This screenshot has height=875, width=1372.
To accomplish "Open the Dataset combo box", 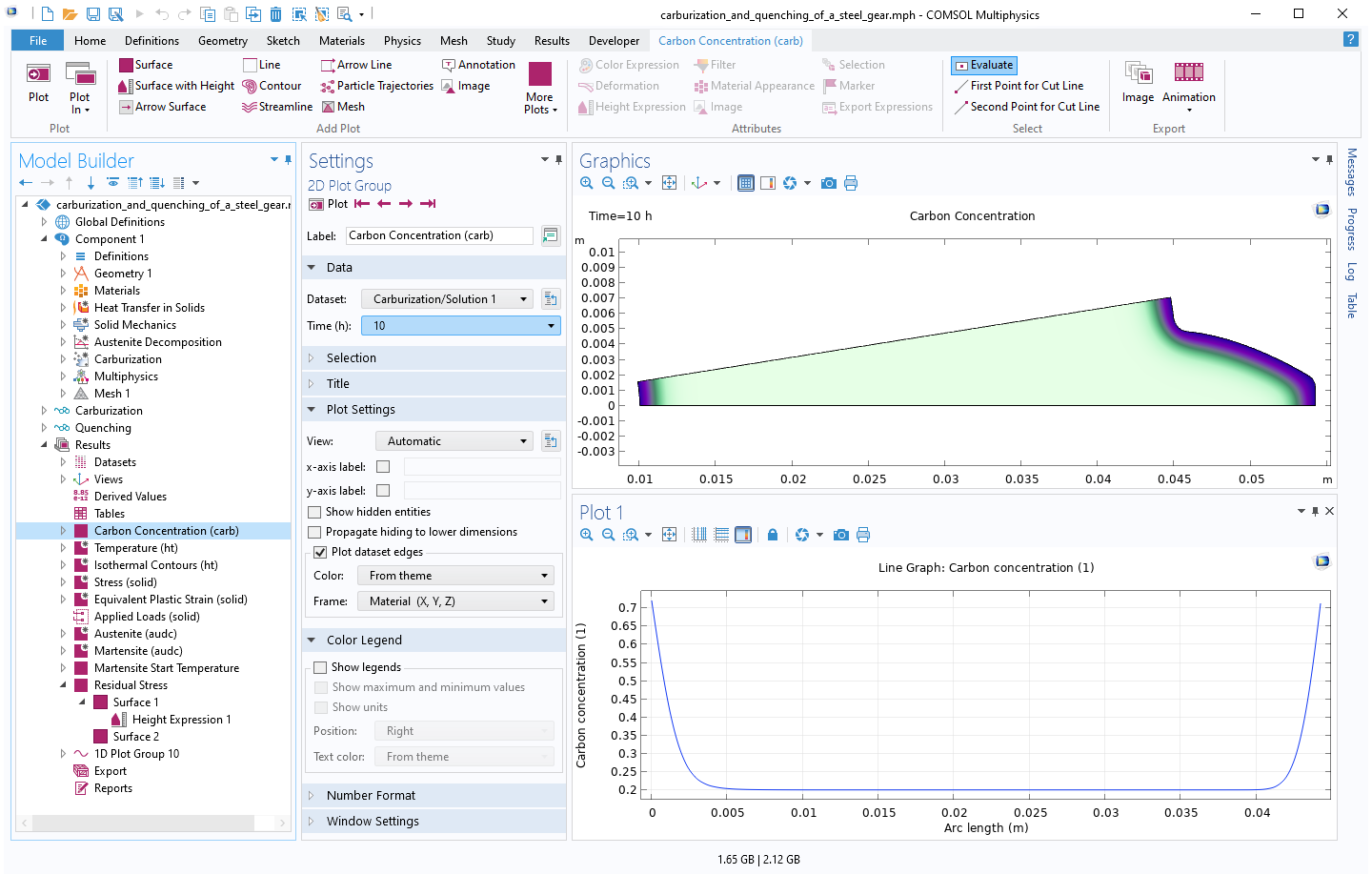I will pyautogui.click(x=448, y=299).
